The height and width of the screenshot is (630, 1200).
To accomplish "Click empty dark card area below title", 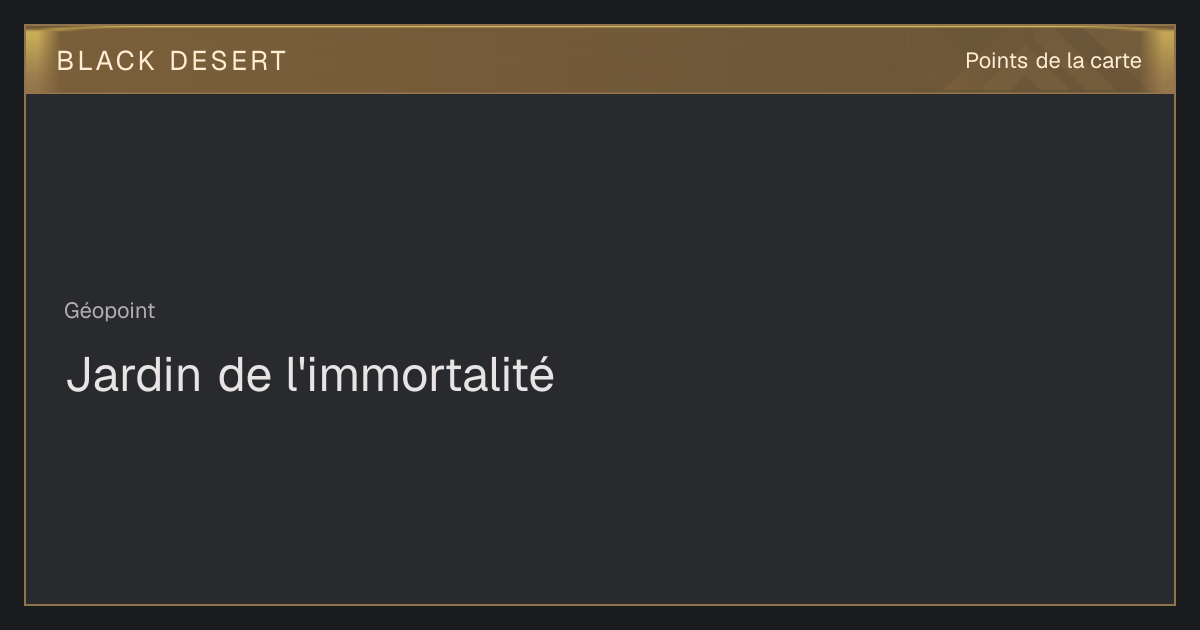I will click(x=600, y=500).
